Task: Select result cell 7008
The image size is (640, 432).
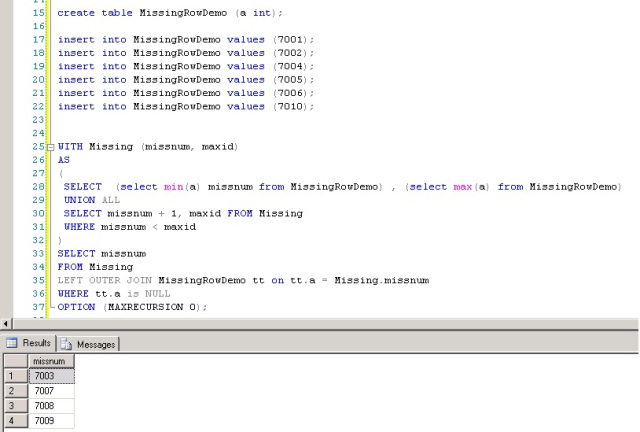Action: 51,405
